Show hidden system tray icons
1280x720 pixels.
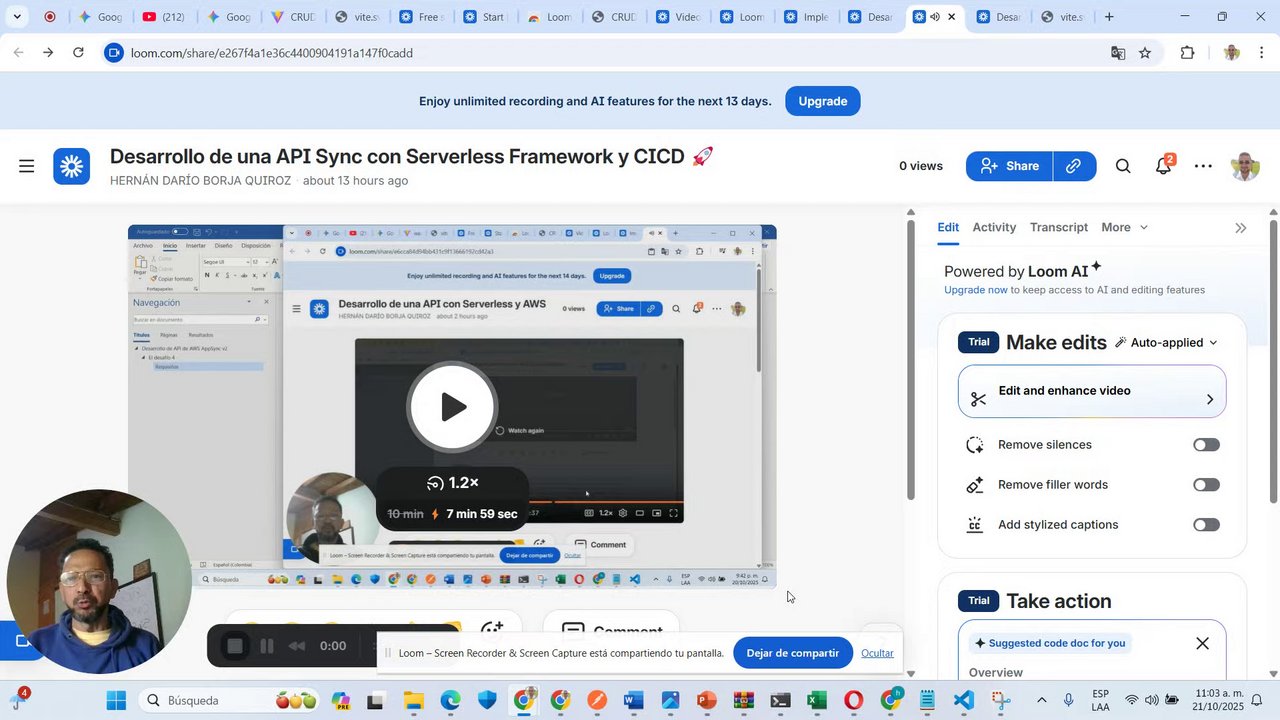point(1041,700)
